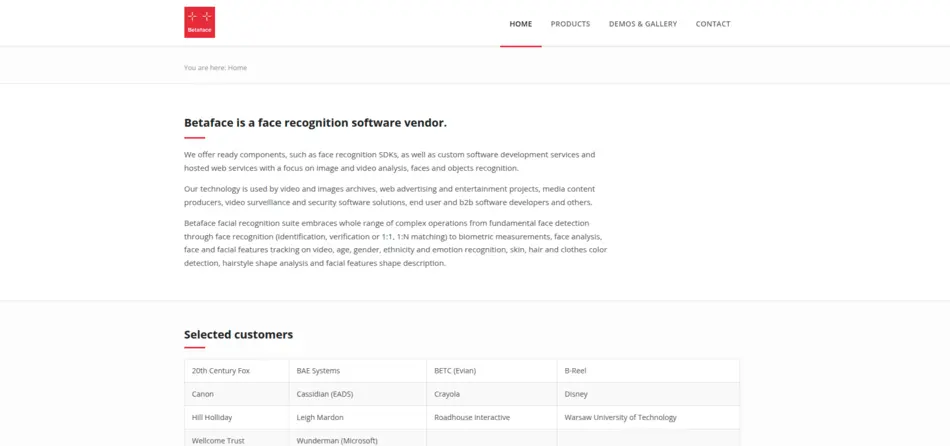
Task: Click the Wunderman (Microsoft) cell
Action: [x=357, y=438]
